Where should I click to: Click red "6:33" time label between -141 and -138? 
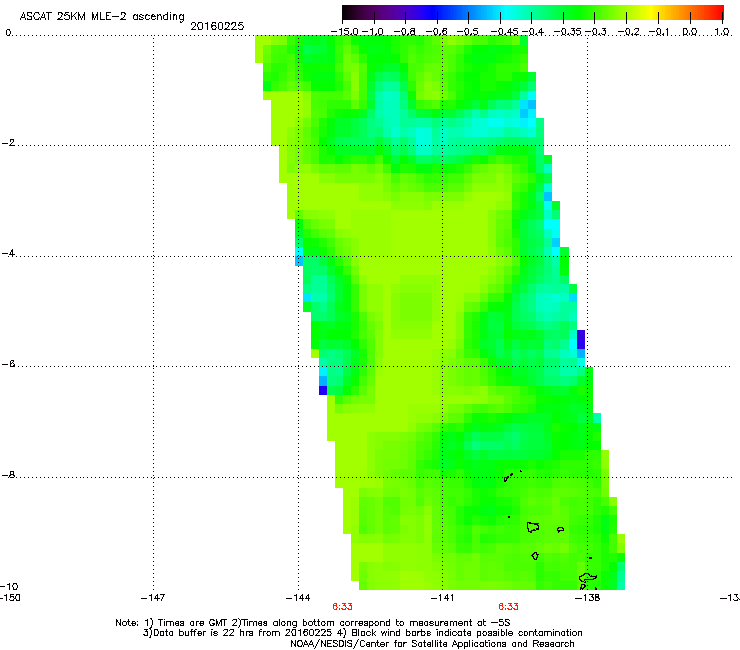(x=508, y=607)
